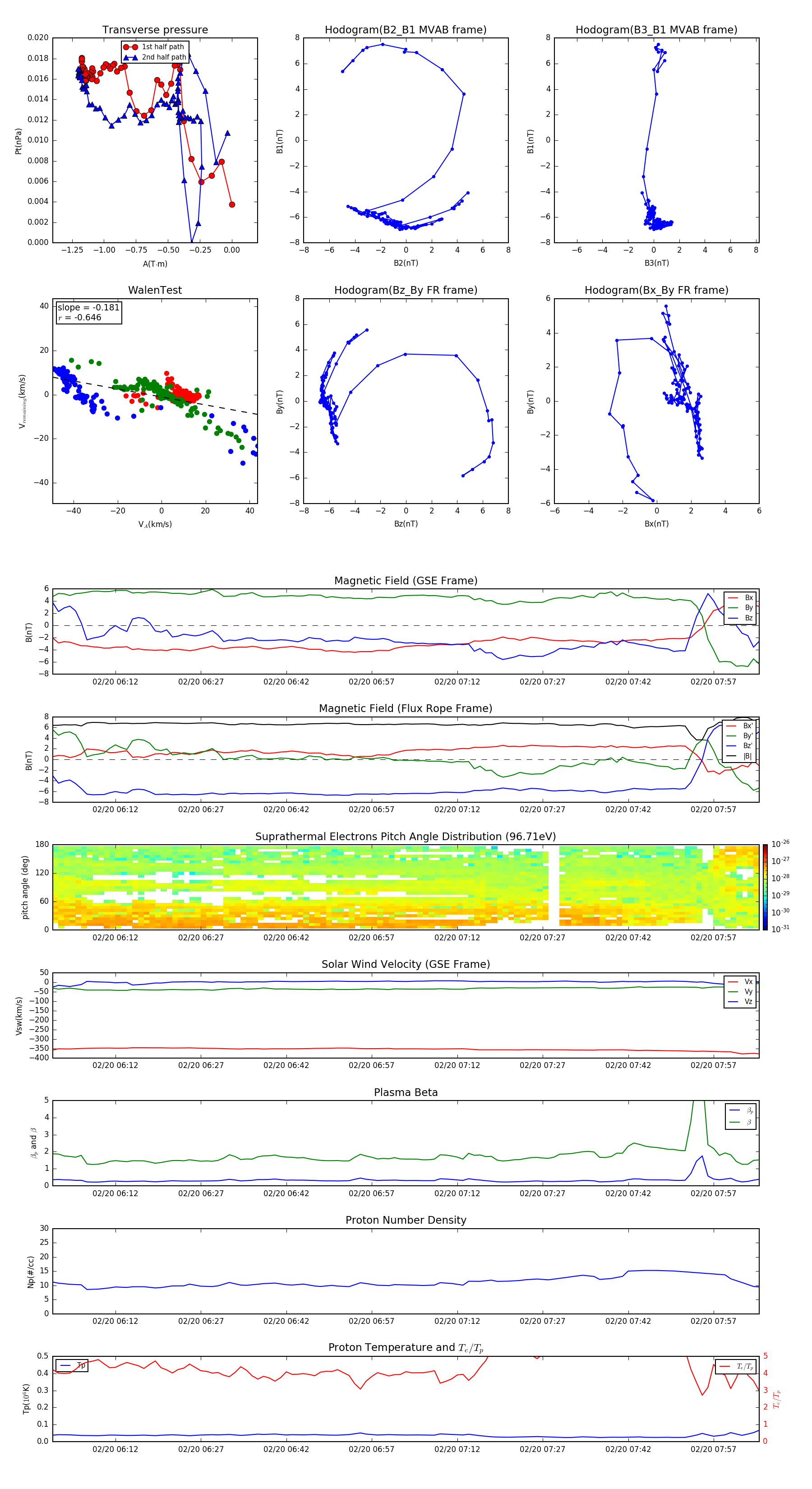The image size is (812, 1489).
Task: Click the pitch angle colorbar
Action: click(765, 887)
